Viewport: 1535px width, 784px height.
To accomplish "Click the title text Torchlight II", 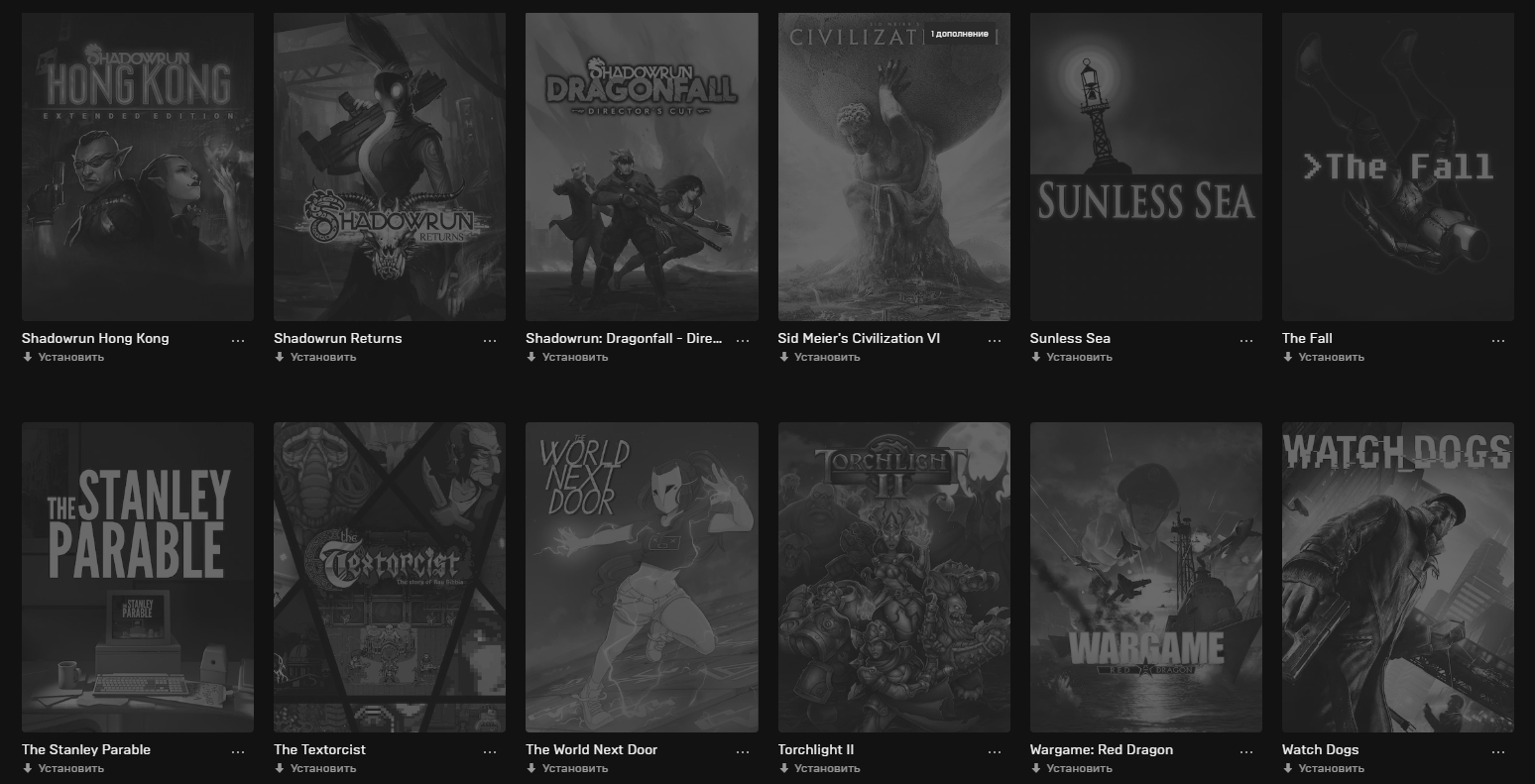I will pyautogui.click(x=816, y=749).
